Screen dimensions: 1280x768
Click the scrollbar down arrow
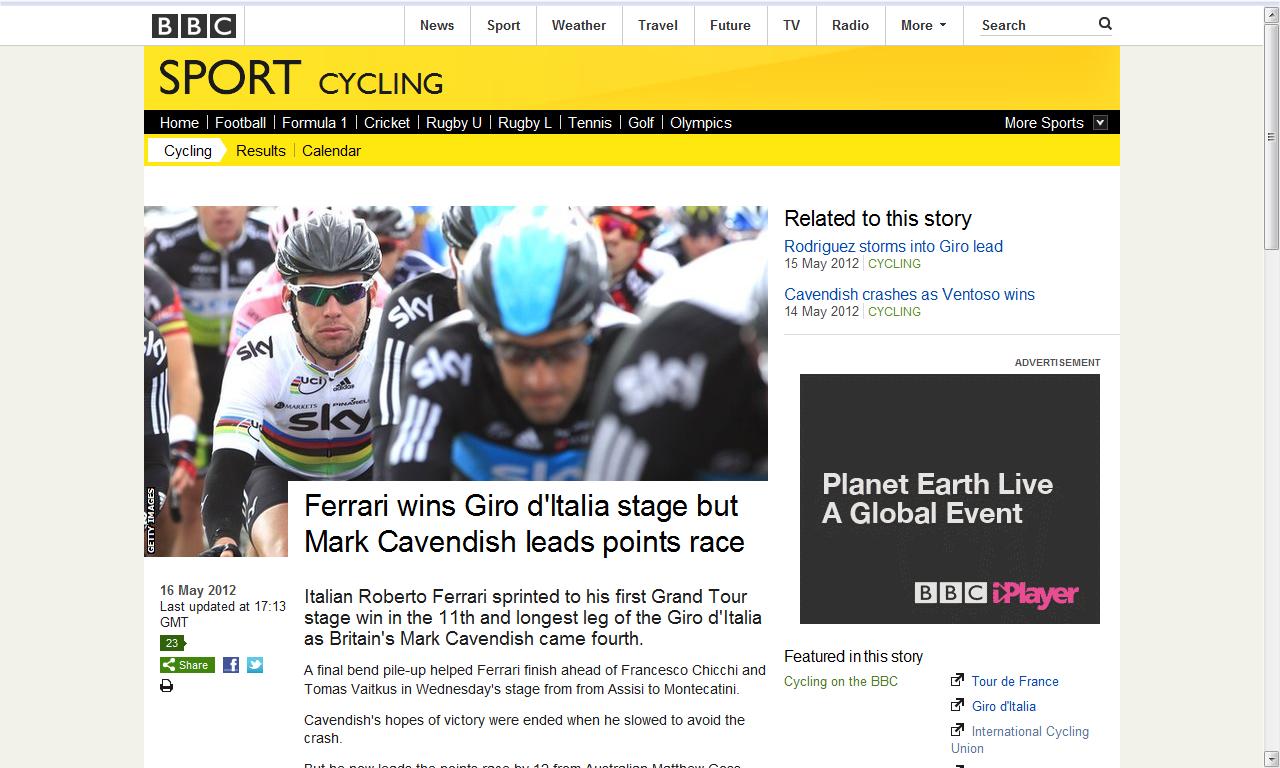tap(1271, 759)
